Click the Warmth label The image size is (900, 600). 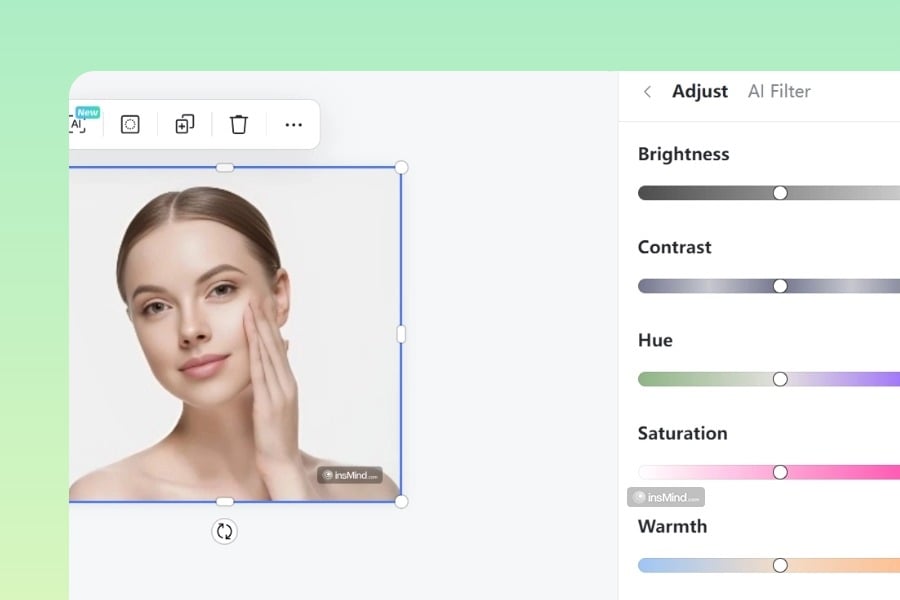672,526
